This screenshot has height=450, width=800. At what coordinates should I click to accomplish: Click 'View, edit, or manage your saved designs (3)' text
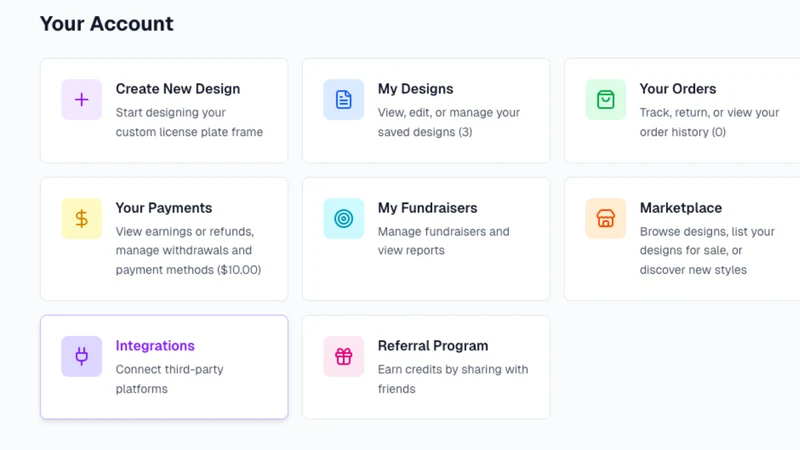(448, 122)
